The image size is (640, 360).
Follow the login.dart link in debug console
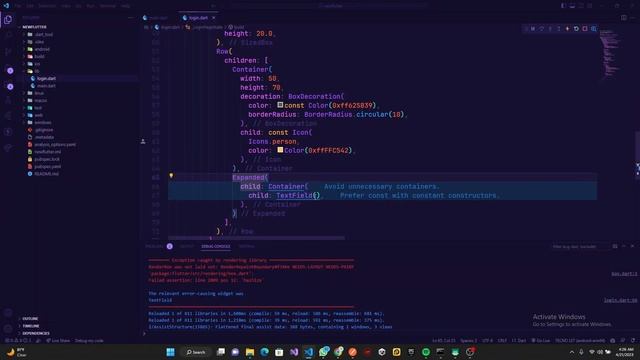(x=620, y=300)
